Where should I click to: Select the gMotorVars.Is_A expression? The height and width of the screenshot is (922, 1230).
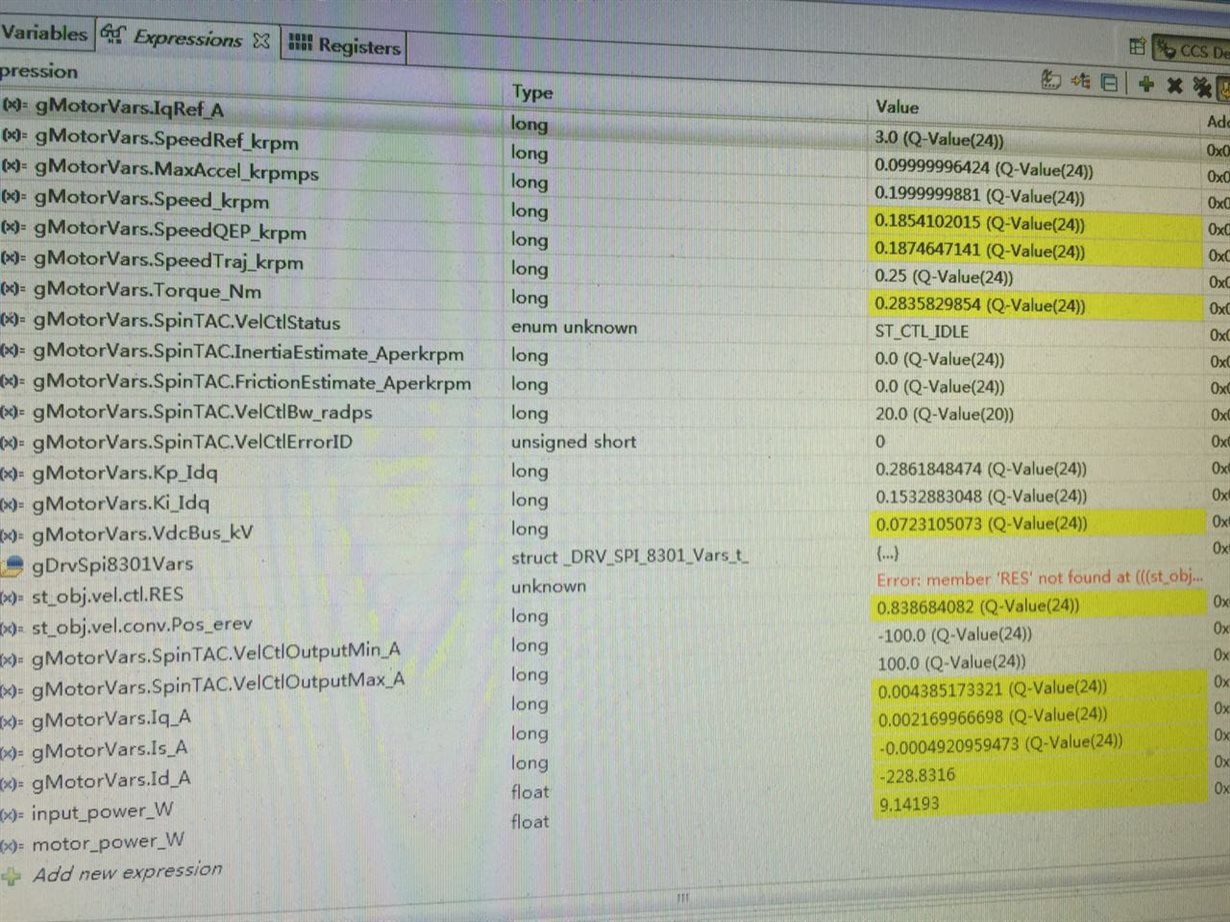(x=109, y=748)
